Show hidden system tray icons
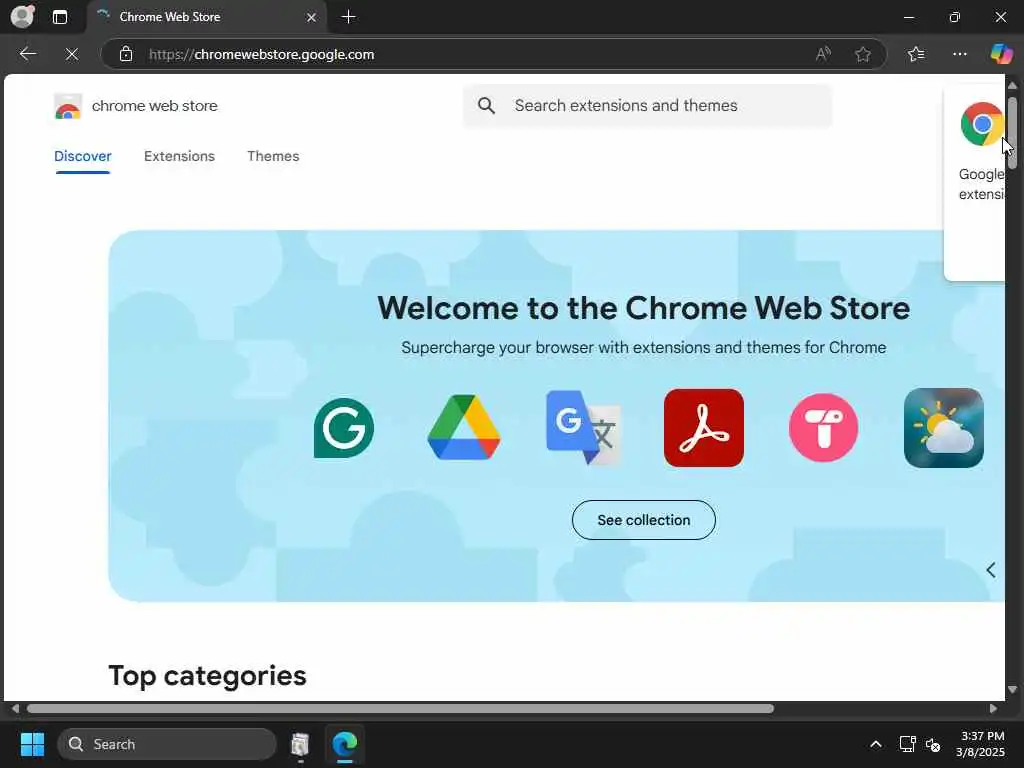 (876, 744)
